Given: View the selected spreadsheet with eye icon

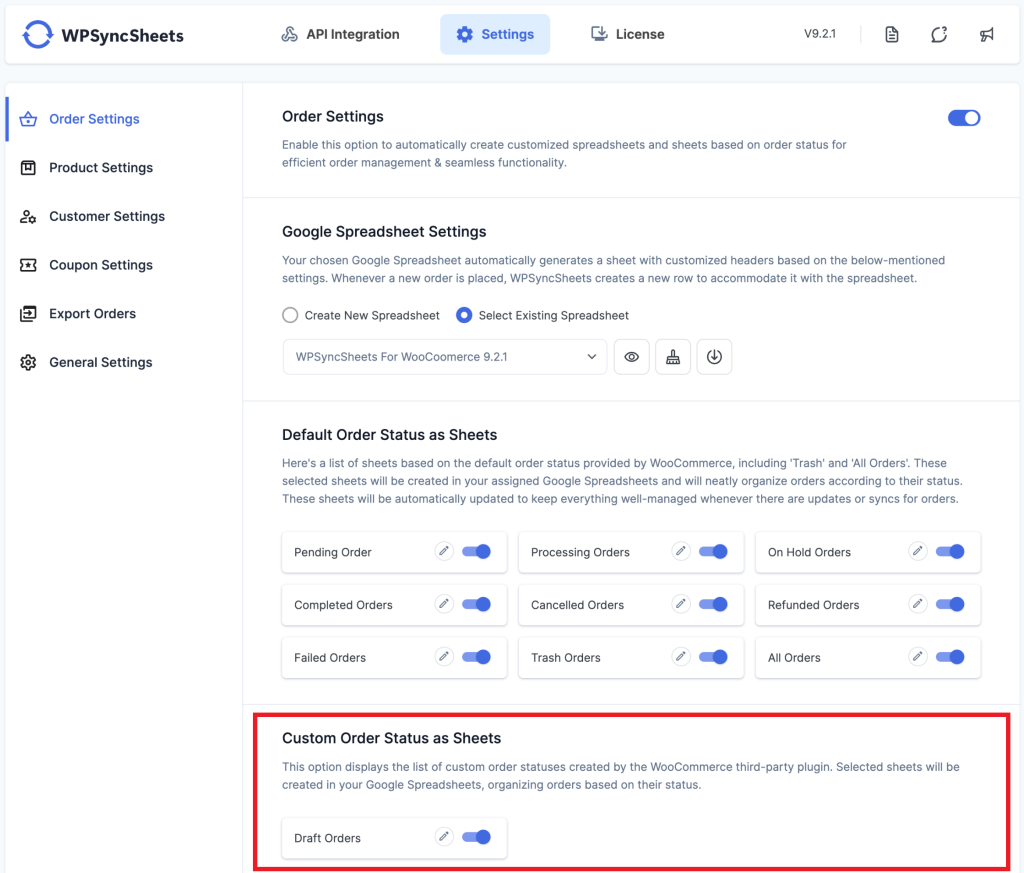Looking at the screenshot, I should (x=632, y=357).
